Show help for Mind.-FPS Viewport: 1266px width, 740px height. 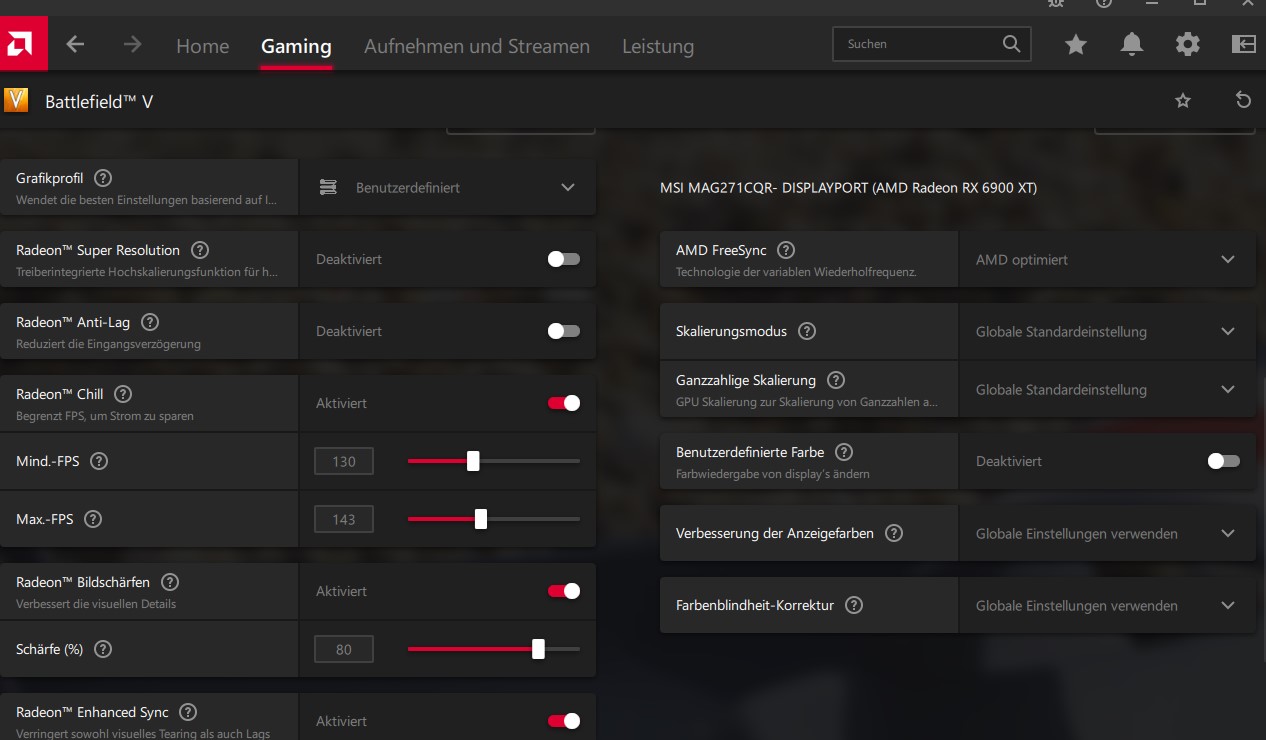pos(99,461)
